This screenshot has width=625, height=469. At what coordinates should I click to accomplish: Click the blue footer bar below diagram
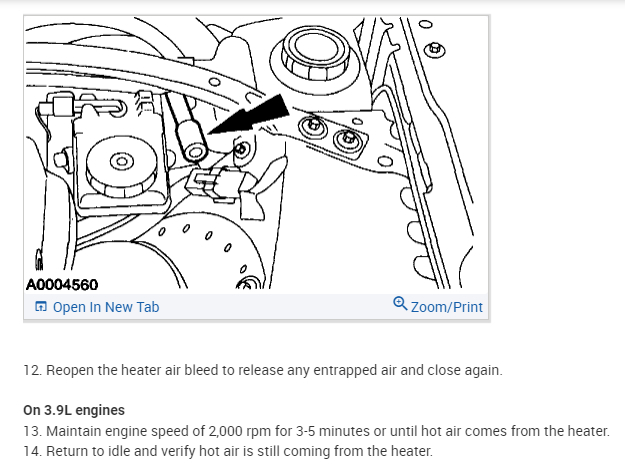[256, 306]
